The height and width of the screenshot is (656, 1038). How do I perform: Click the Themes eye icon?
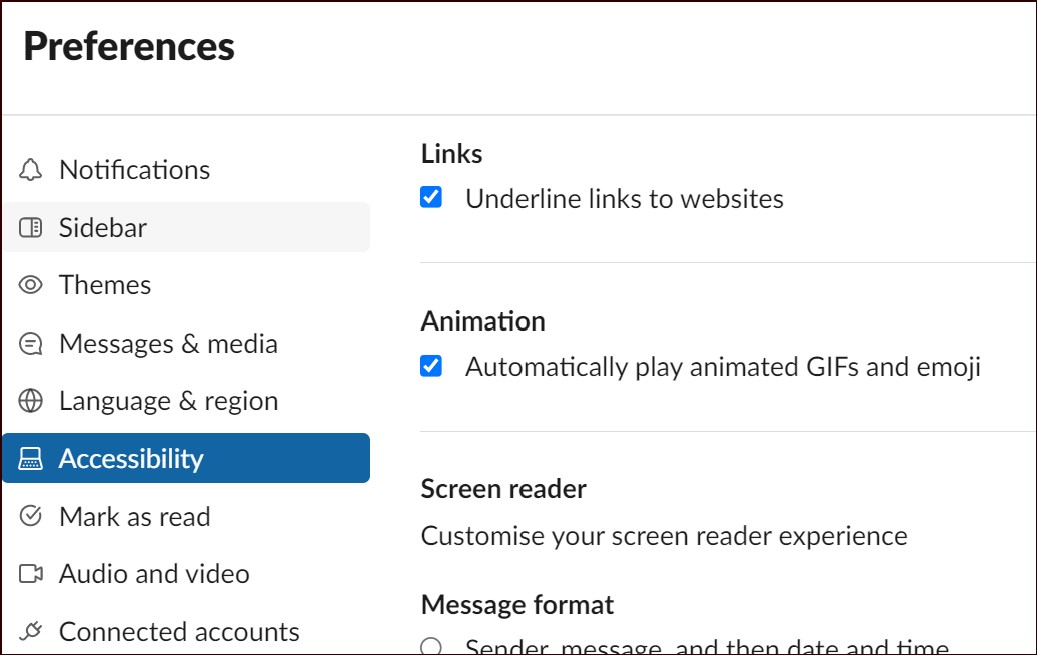point(31,284)
